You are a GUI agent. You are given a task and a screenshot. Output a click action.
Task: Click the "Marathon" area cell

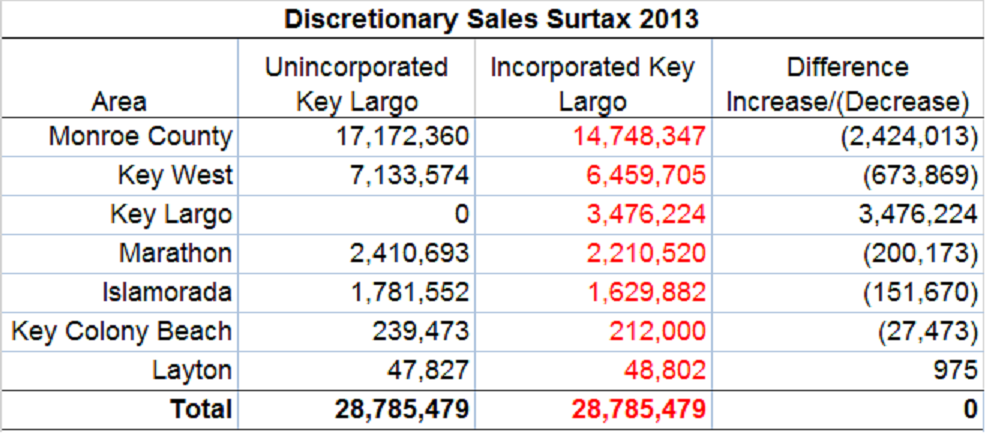(x=175, y=253)
